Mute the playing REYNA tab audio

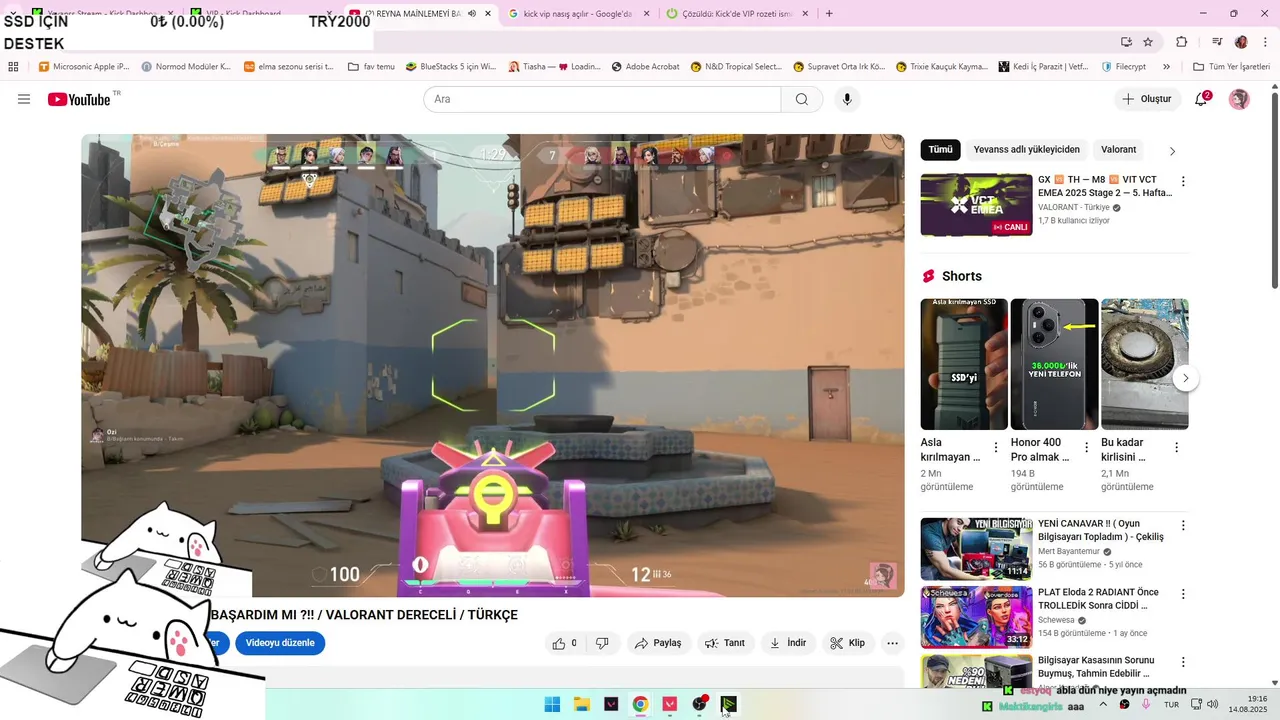[x=471, y=14]
